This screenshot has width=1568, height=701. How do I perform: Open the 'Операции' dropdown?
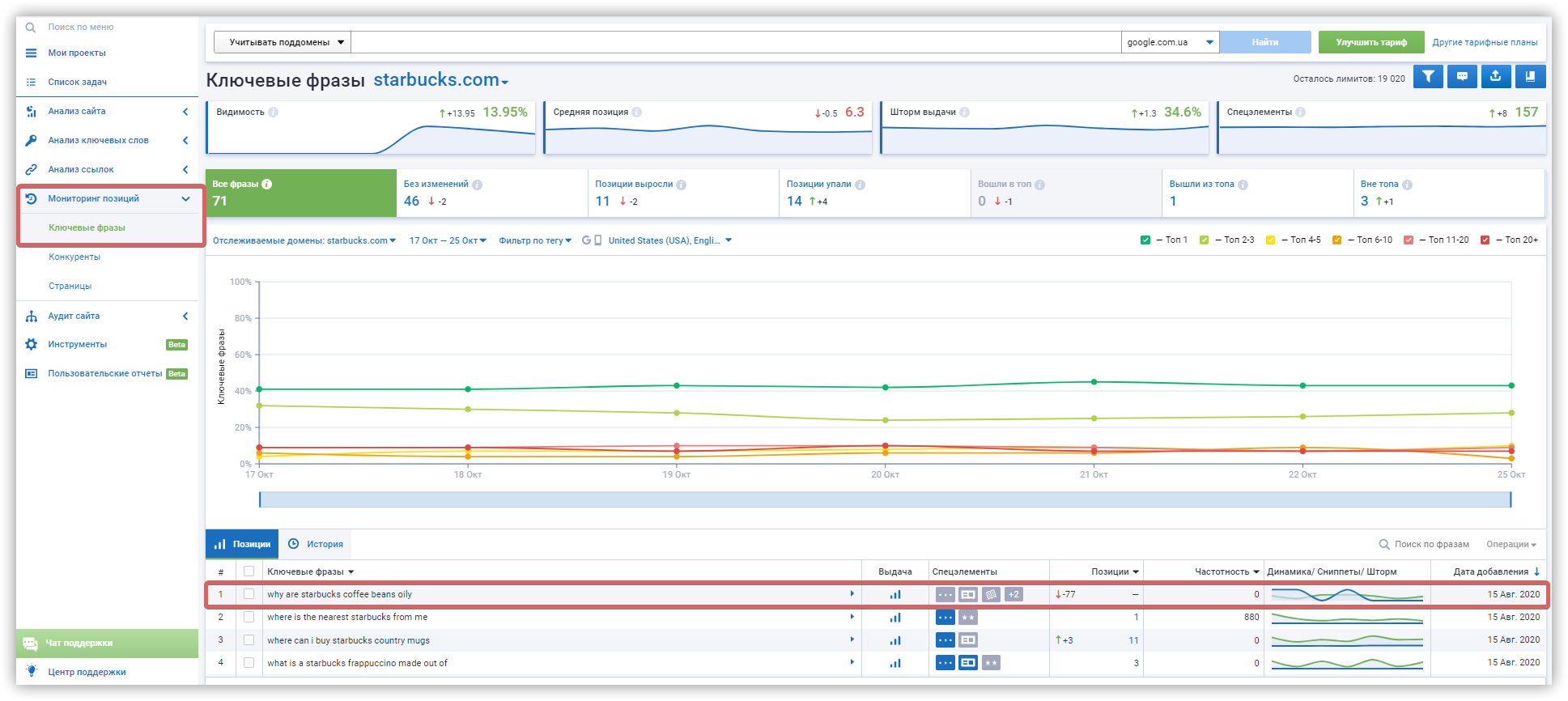[1511, 545]
